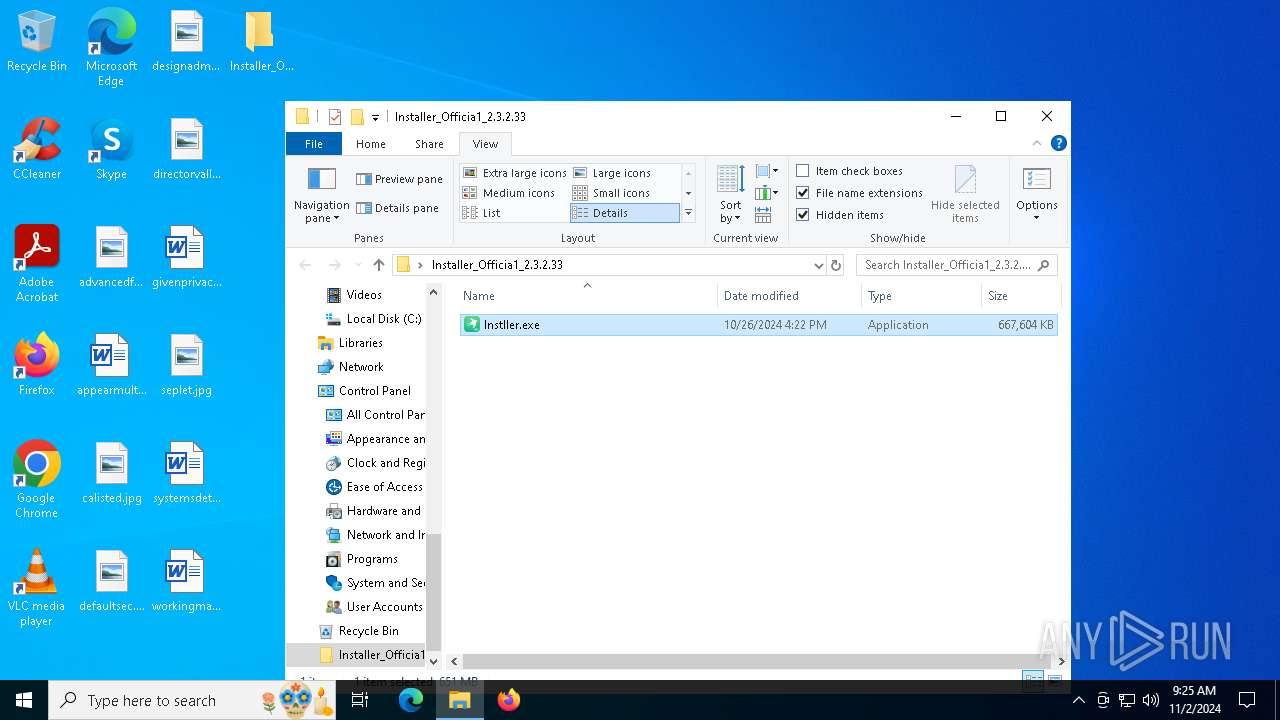This screenshot has width=1280, height=720.
Task: Collapse the ribbon with chevron
Action: [x=1036, y=143]
